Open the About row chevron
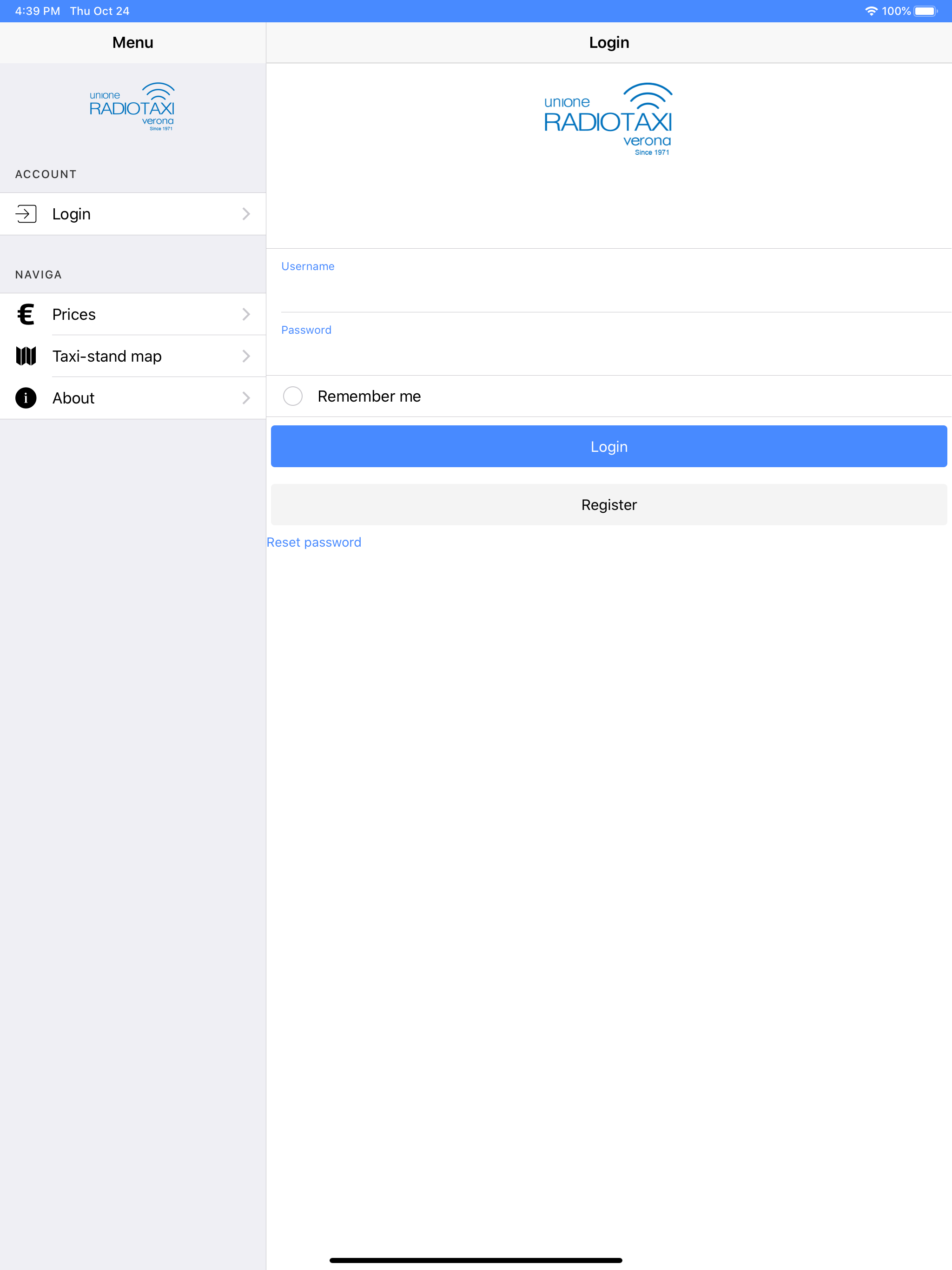Viewport: 952px width, 1270px height. (246, 398)
